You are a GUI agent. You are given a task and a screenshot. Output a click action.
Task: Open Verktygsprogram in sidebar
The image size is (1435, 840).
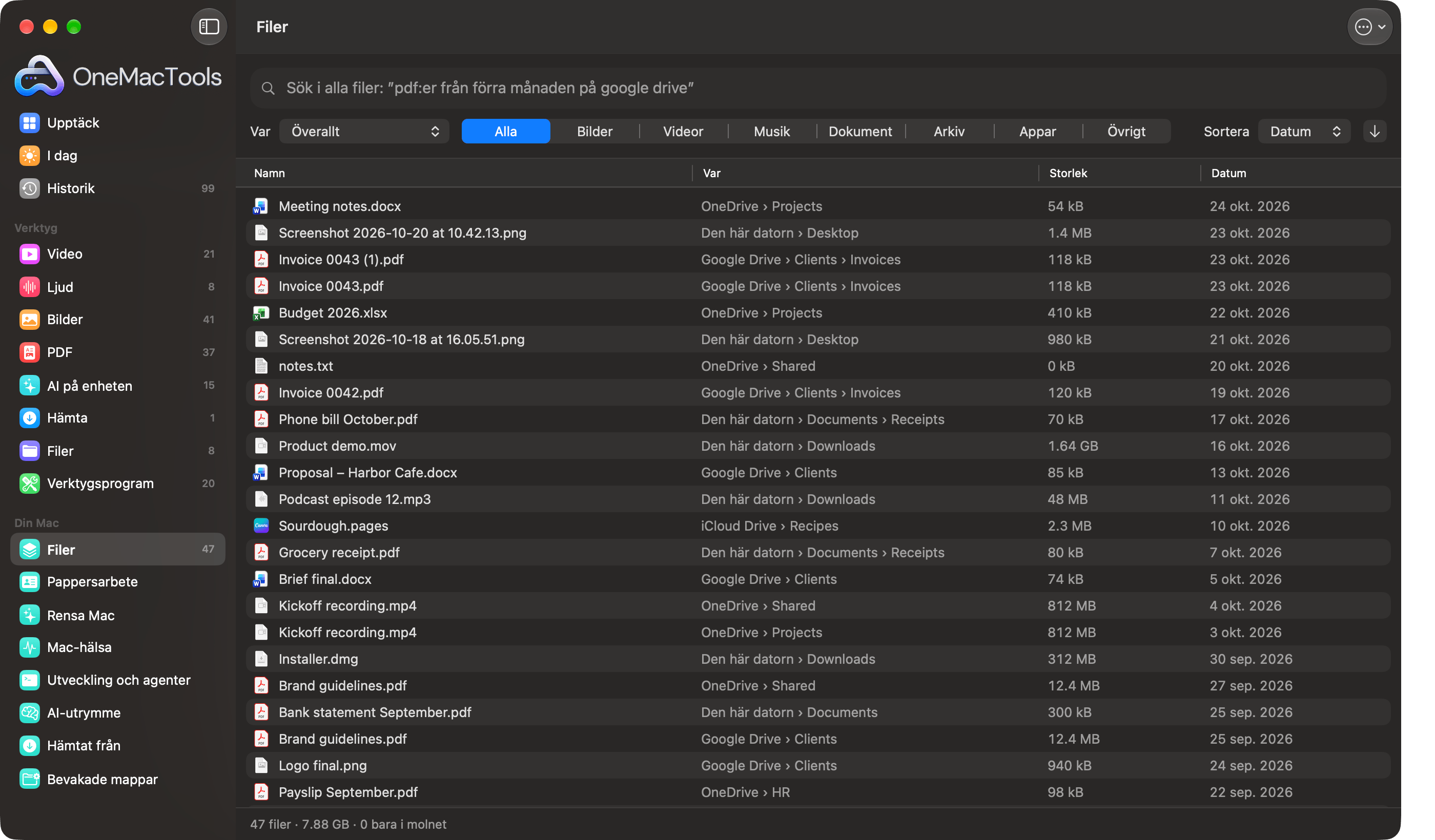[117, 483]
